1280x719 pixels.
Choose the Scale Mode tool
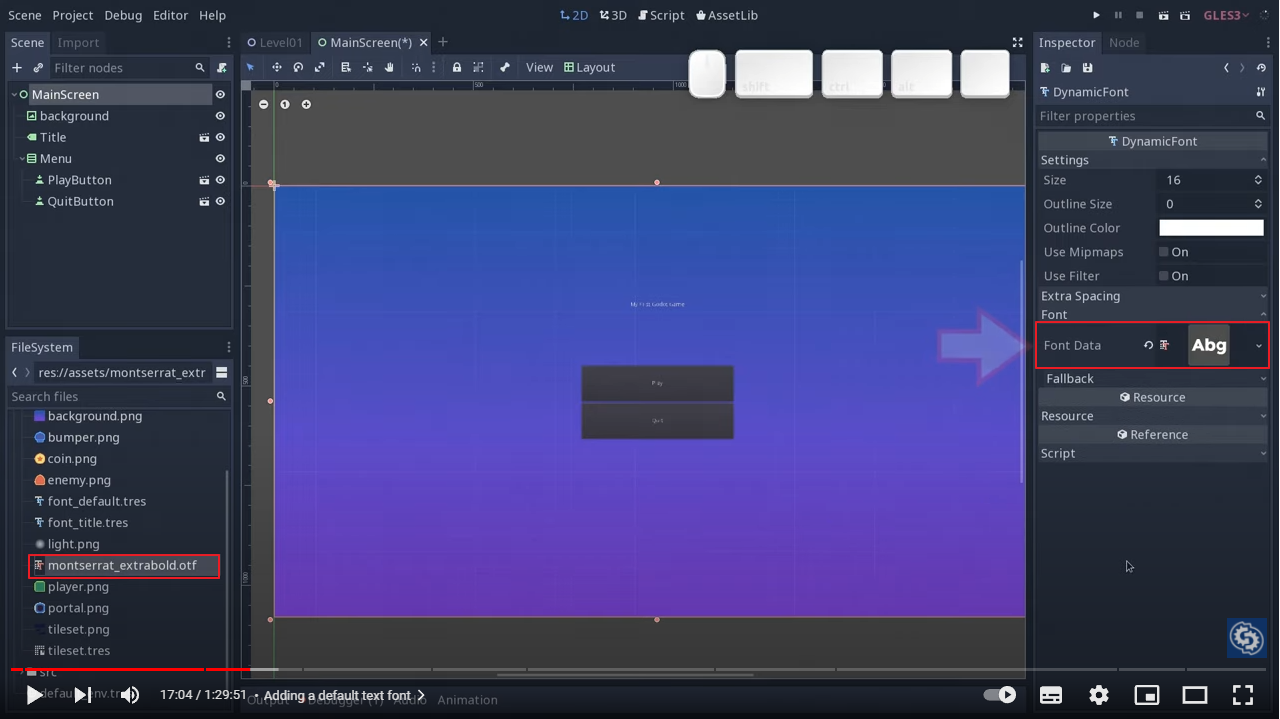320,67
